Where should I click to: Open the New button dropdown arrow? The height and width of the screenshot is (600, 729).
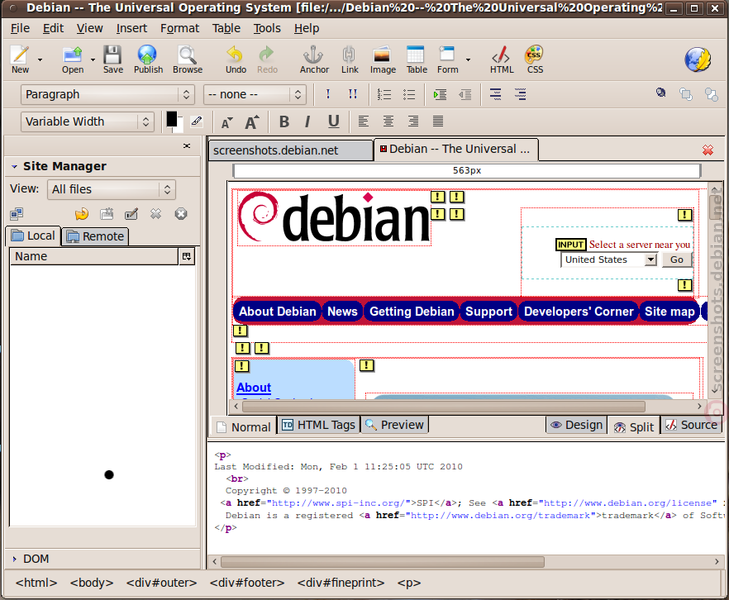40,59
